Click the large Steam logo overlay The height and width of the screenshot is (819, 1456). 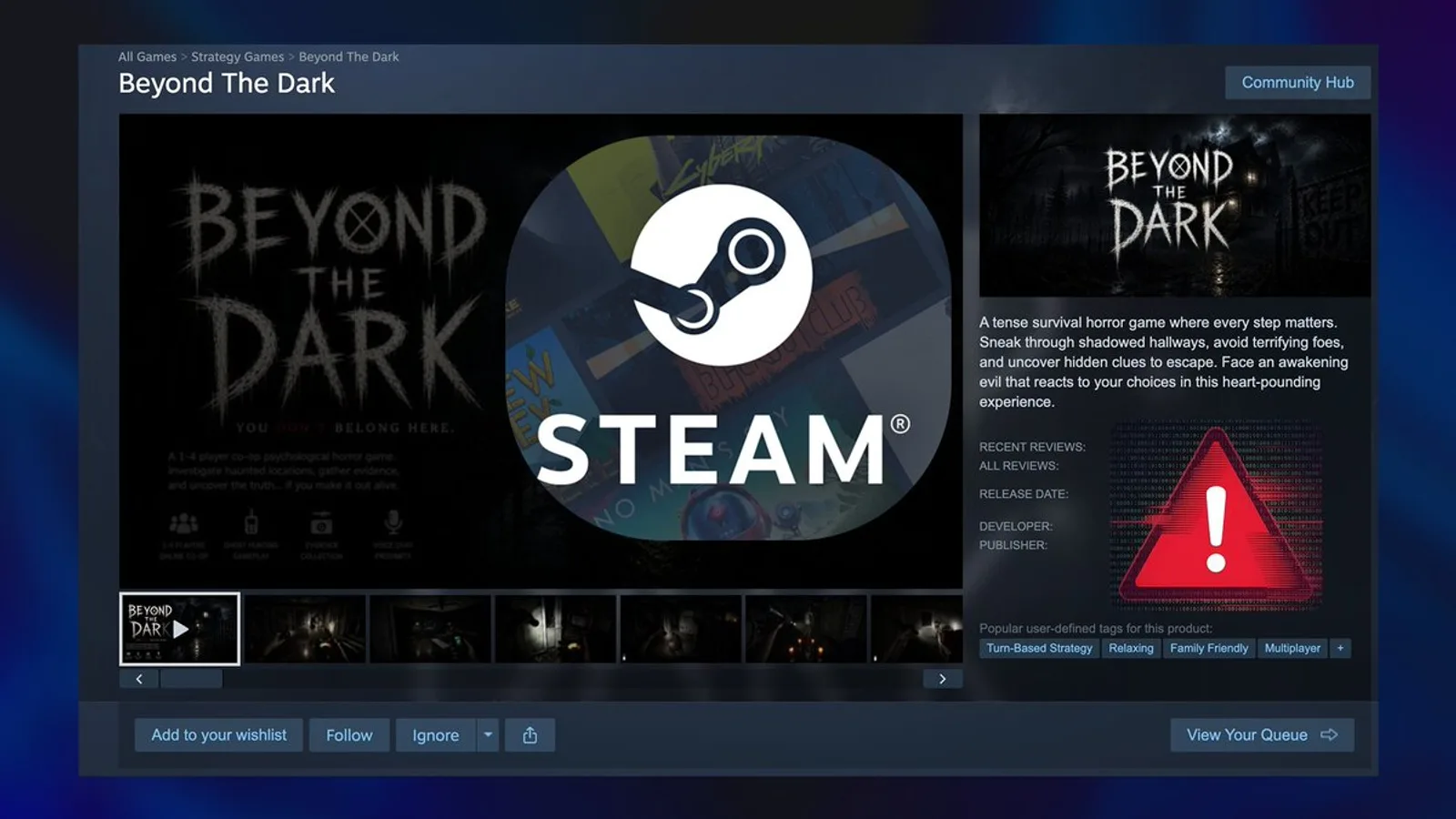(728, 338)
